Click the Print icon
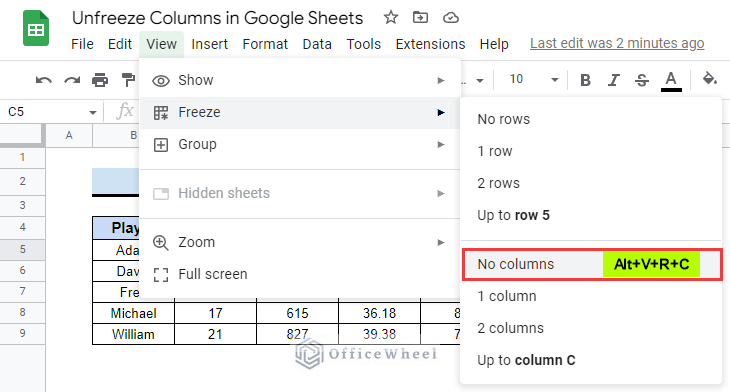 [100, 80]
